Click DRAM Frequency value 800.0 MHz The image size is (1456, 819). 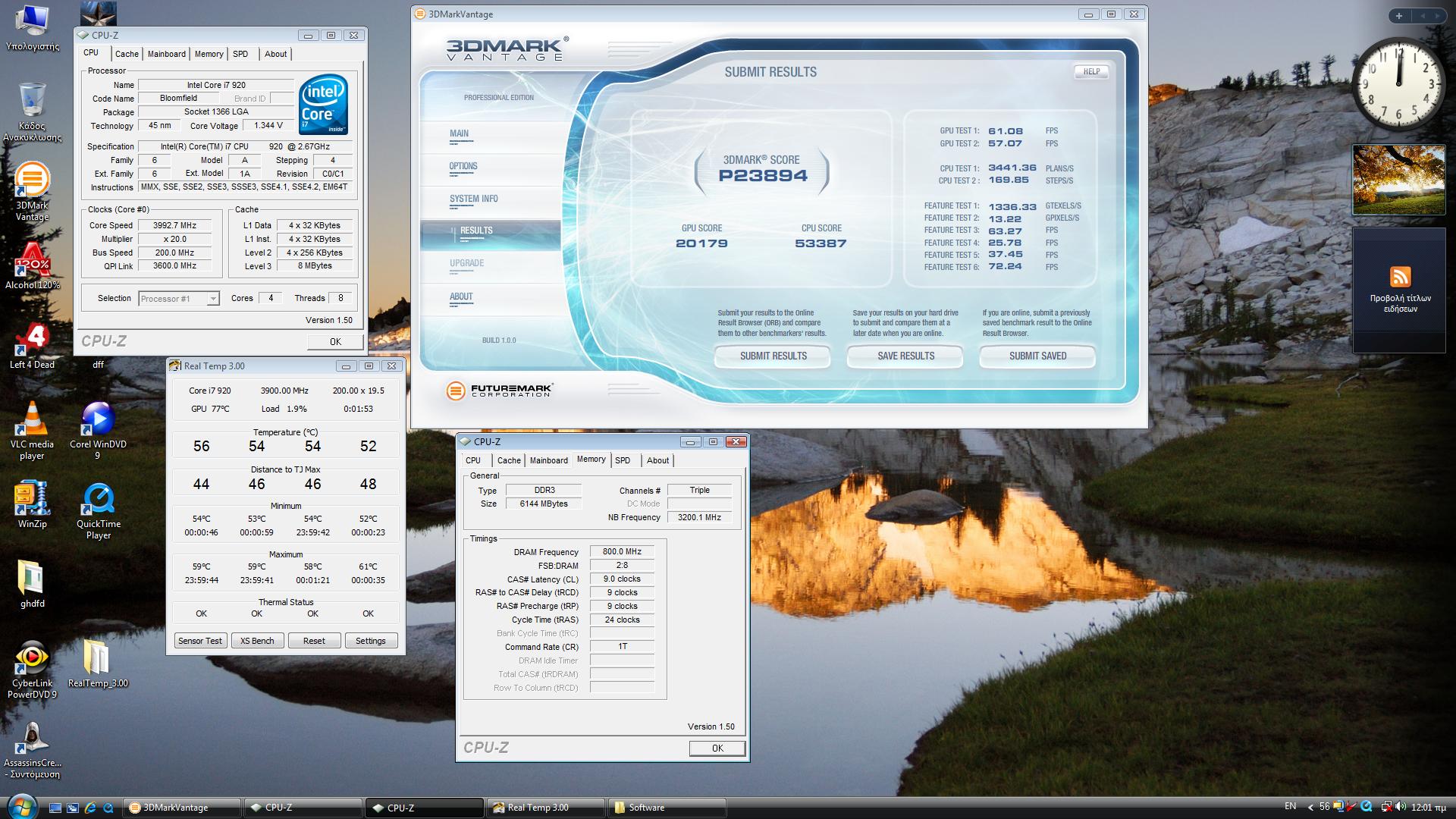622,552
